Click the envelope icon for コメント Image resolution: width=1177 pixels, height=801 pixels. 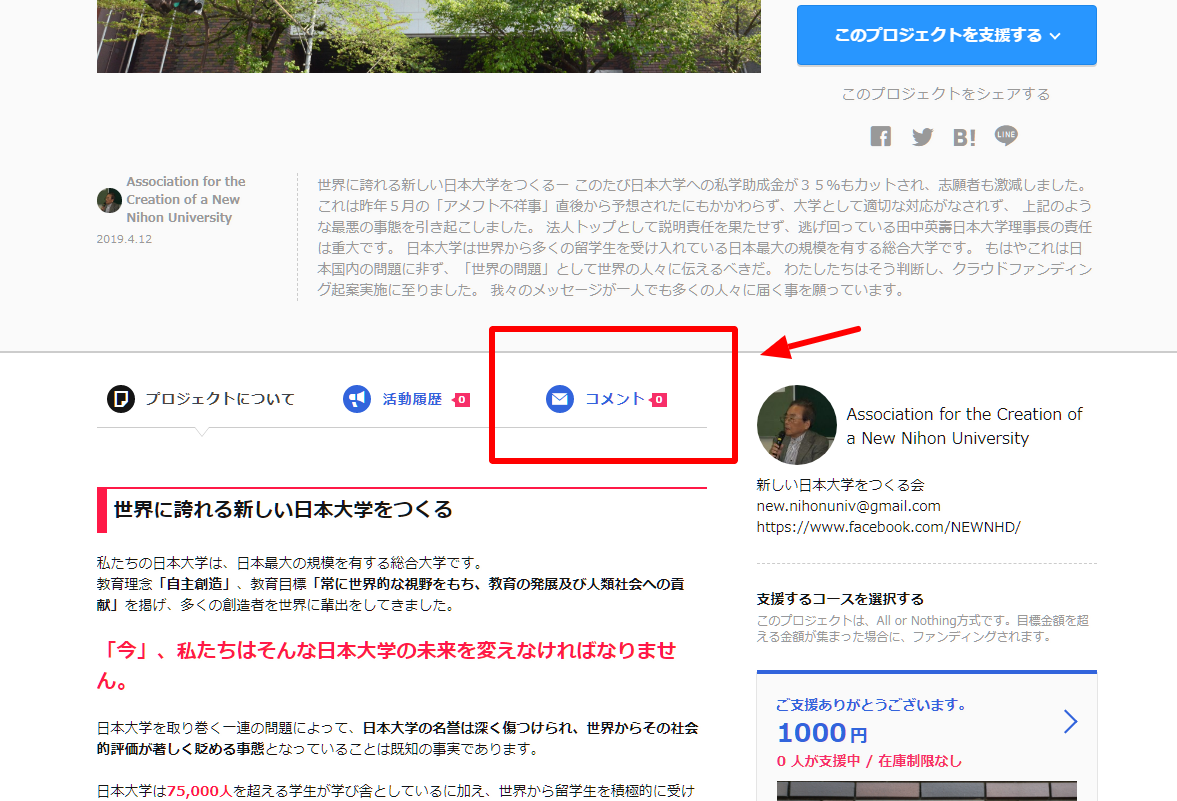[560, 399]
